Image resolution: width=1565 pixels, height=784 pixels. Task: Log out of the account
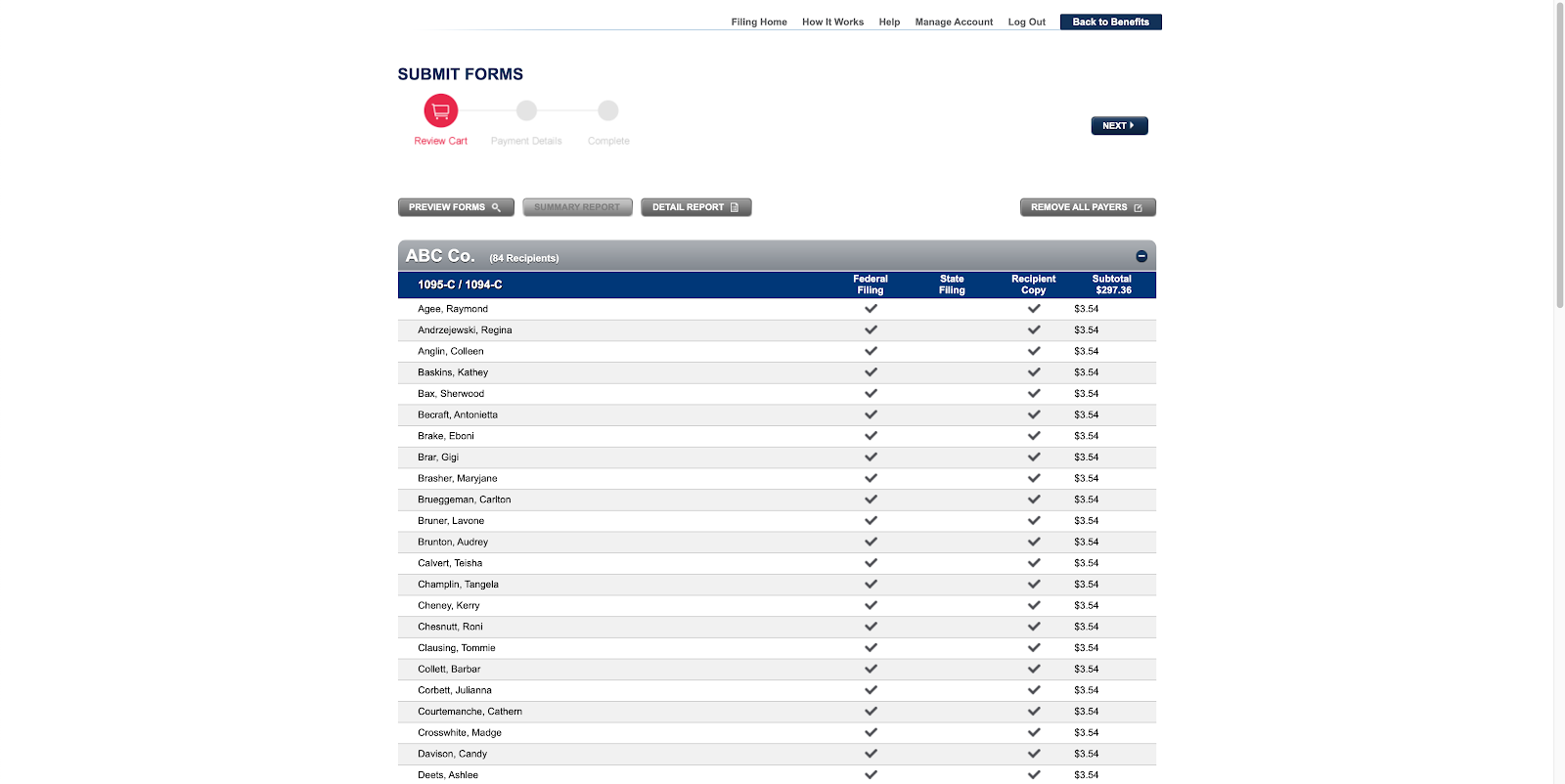click(1026, 22)
